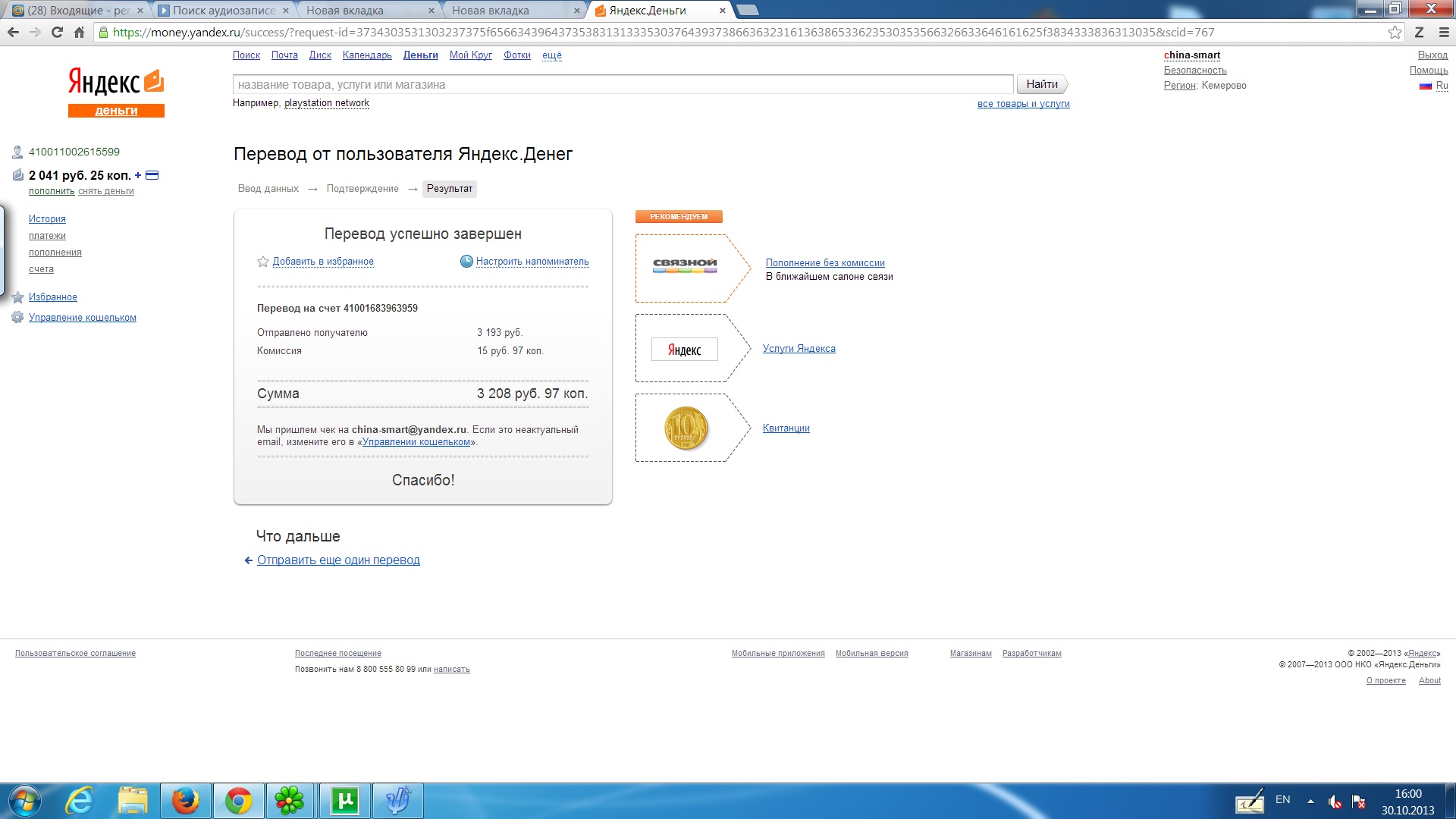
Task: Open Управление кошельком sidebar link
Action: (83, 318)
